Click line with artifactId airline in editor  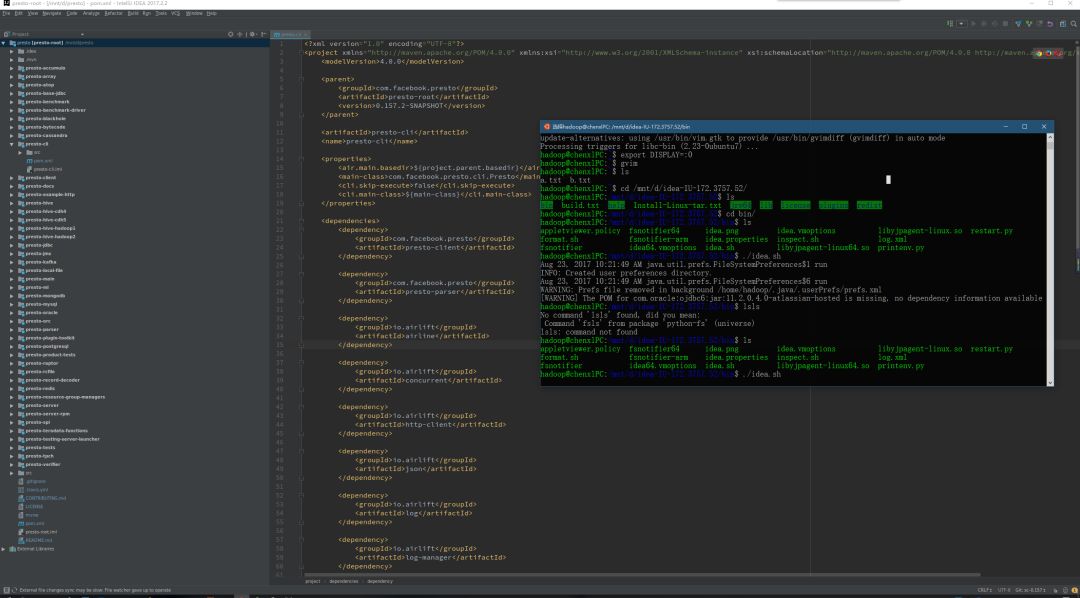pyautogui.click(x=422, y=336)
